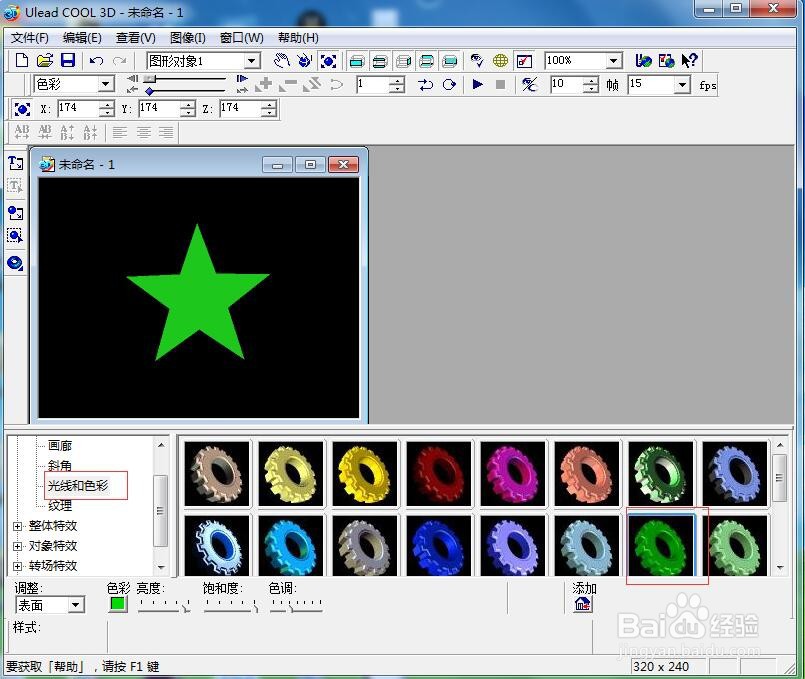Click the X size input field
Viewport: 805px width, 679px height.
coord(78,108)
